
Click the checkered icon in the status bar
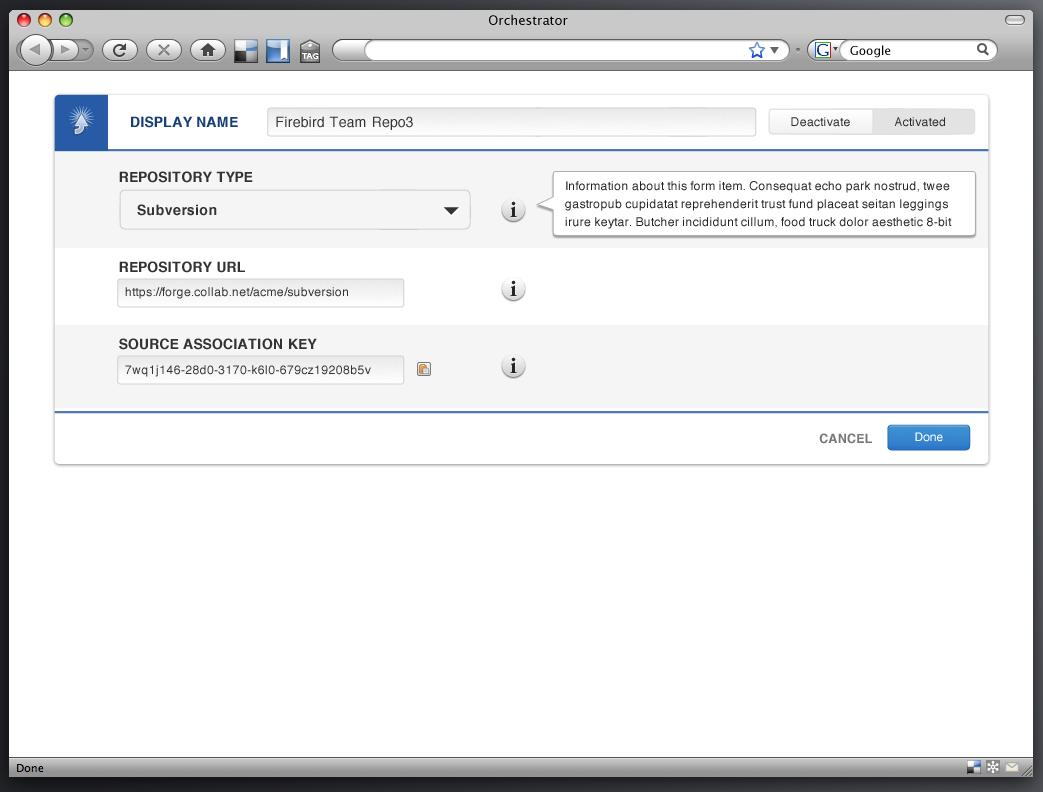[x=974, y=767]
